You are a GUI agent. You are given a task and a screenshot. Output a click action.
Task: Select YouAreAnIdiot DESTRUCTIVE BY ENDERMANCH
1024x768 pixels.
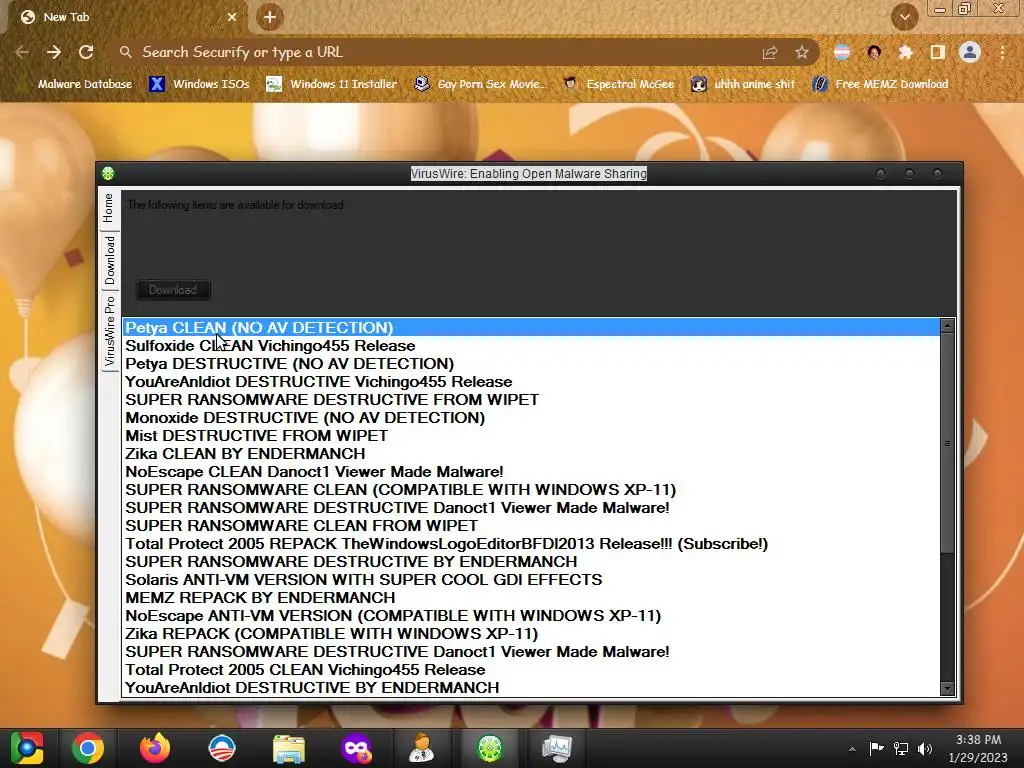[531, 688]
